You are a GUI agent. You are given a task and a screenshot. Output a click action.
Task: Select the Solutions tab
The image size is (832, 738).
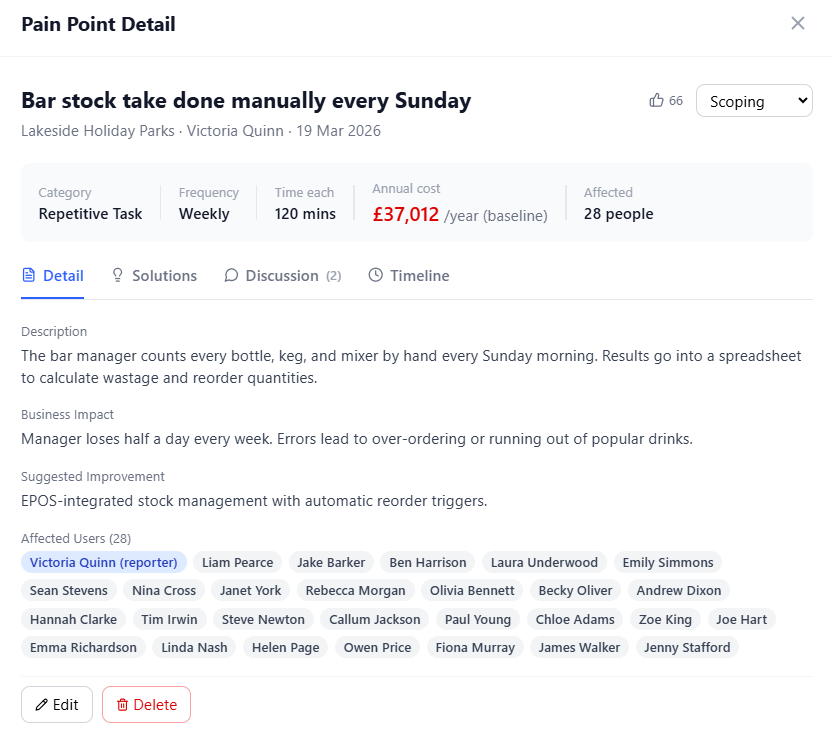pos(163,275)
